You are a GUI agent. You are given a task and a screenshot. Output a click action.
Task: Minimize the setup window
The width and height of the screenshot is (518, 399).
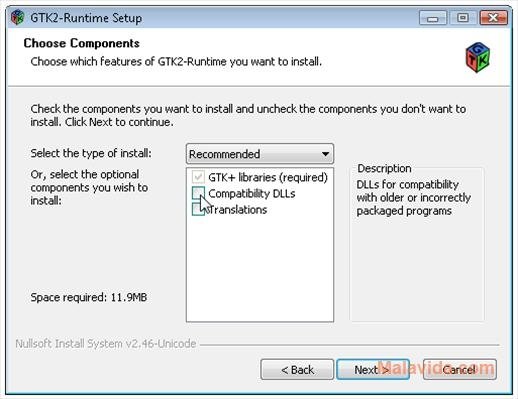point(433,18)
